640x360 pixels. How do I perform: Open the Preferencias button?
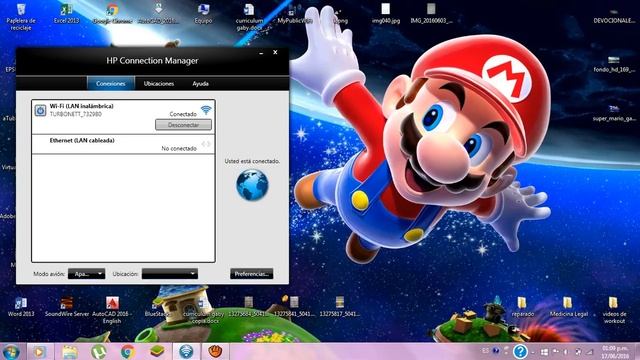[251, 274]
